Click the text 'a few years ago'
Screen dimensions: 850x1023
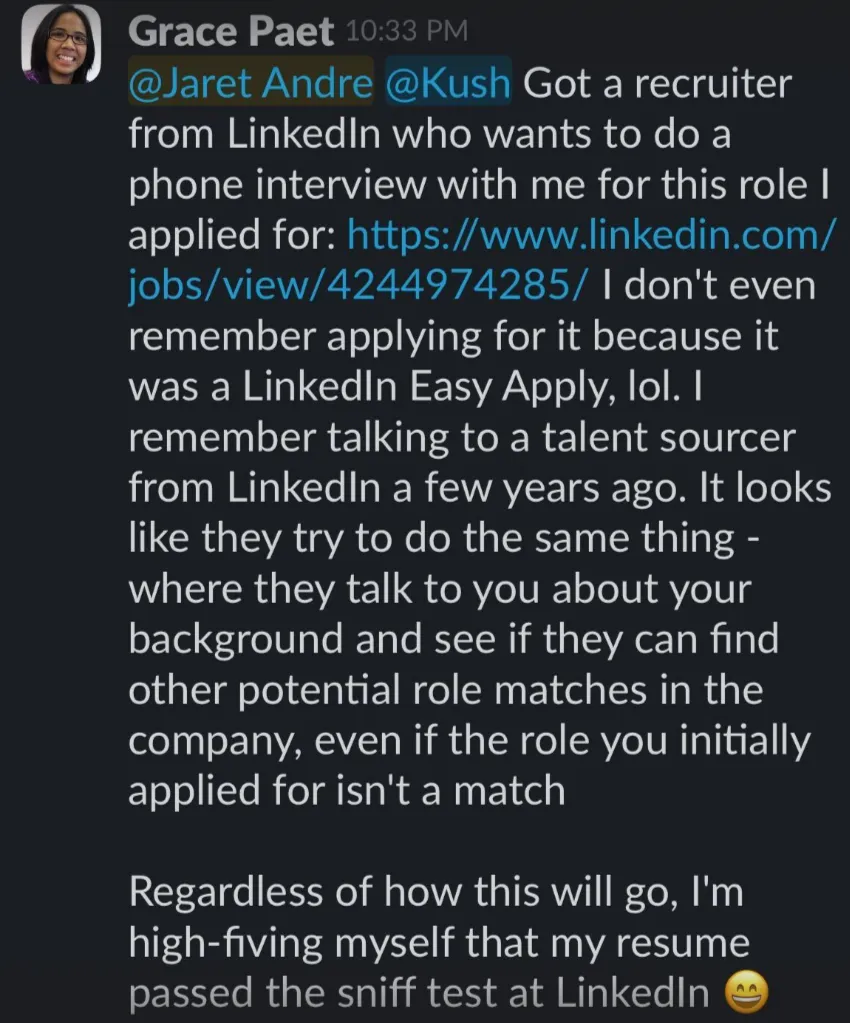(539, 487)
